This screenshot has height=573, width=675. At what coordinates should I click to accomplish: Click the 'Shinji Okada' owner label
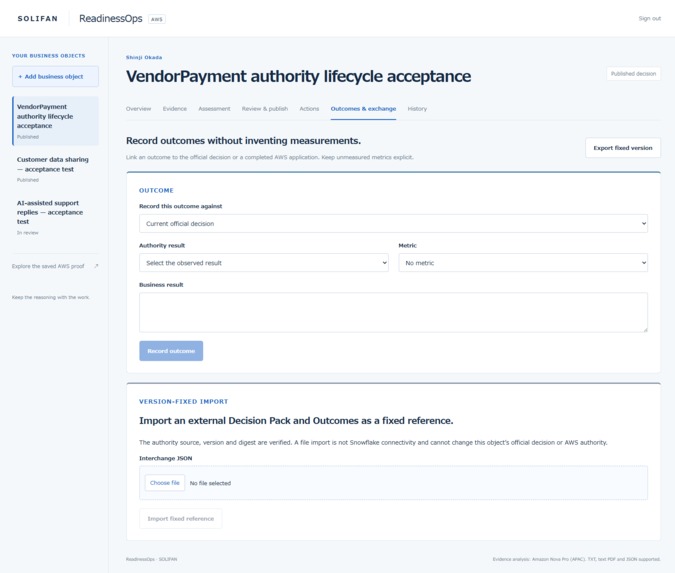144,57
